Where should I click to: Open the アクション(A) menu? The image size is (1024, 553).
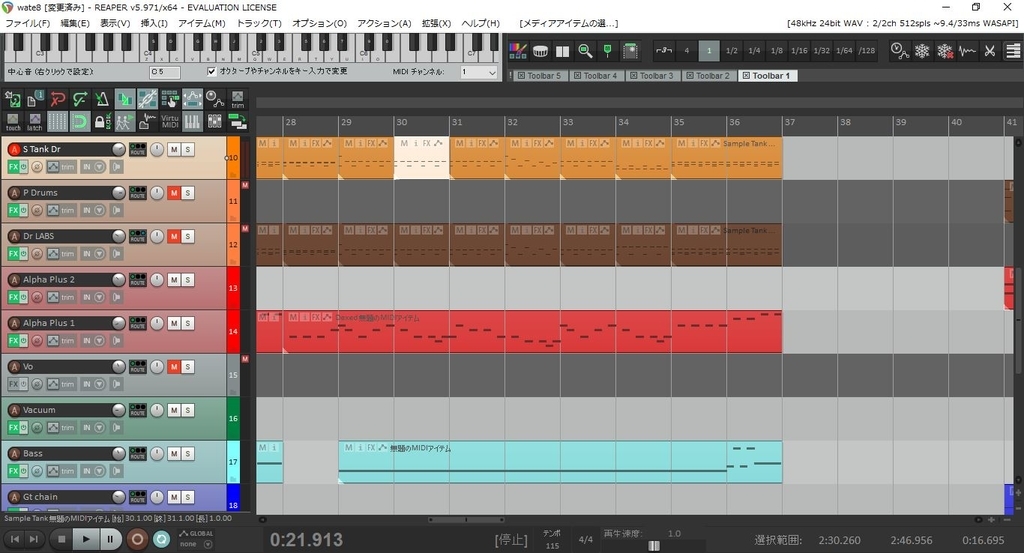[384, 24]
